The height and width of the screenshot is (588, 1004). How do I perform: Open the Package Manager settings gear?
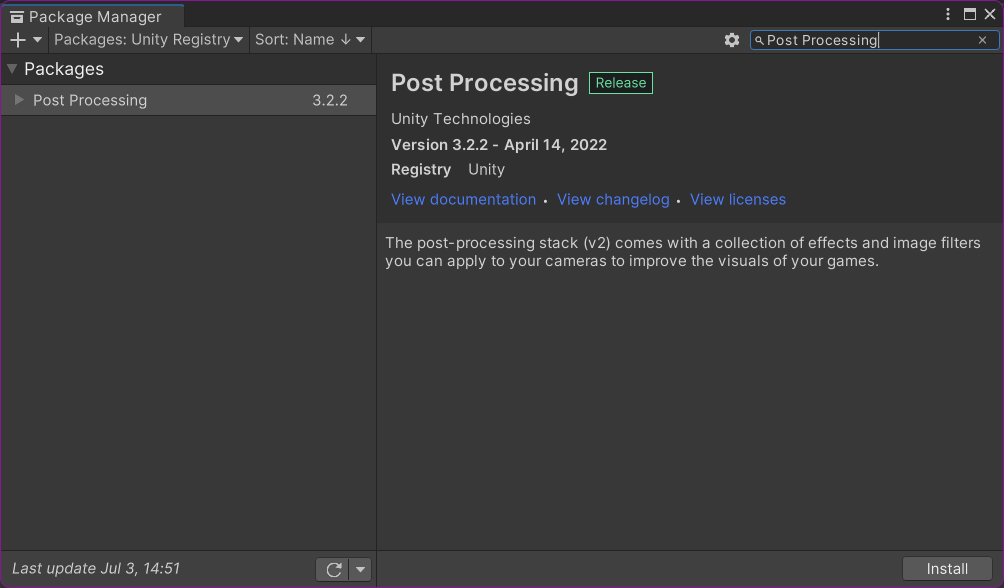[733, 40]
